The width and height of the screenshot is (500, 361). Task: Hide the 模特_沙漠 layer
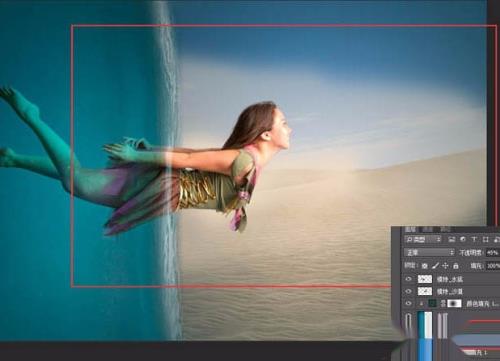coord(409,291)
